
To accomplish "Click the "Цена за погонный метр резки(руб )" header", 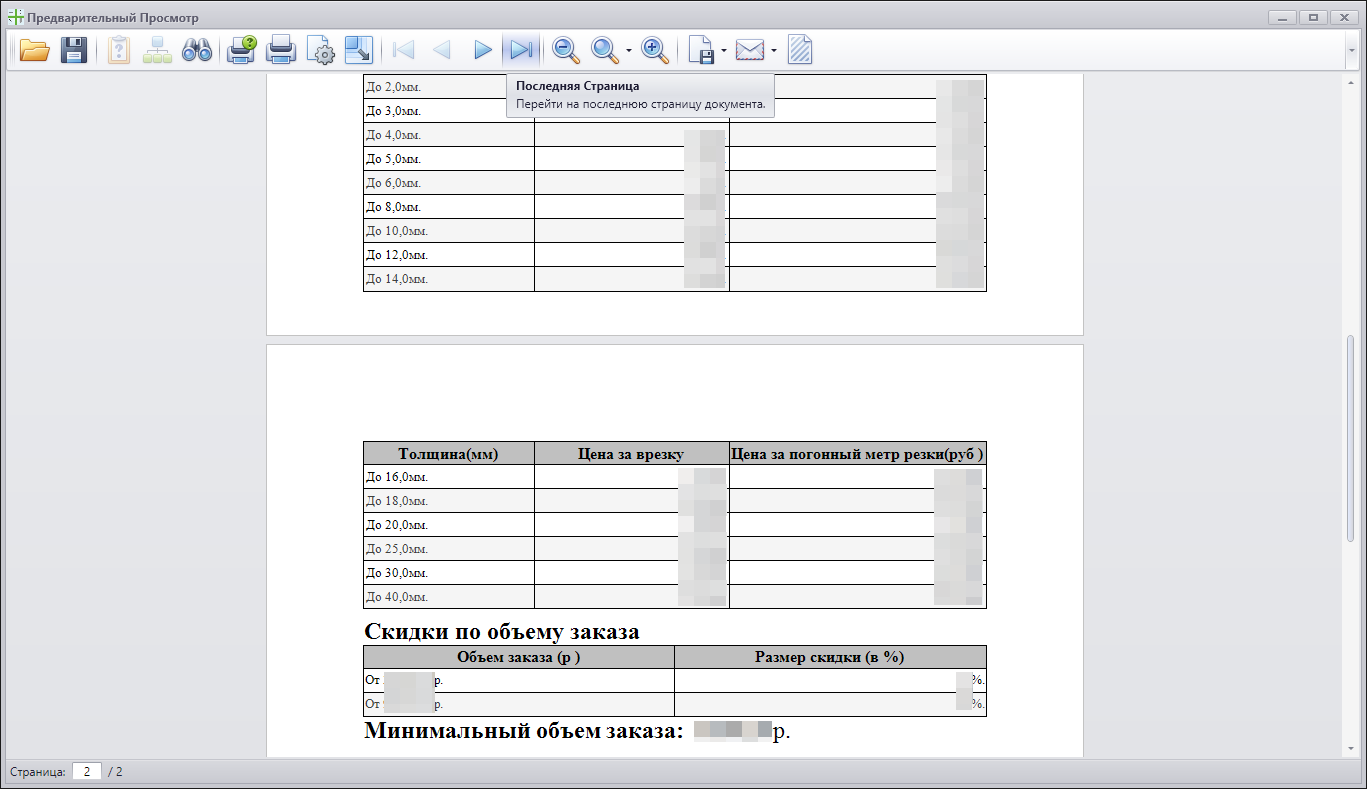I will click(858, 454).
